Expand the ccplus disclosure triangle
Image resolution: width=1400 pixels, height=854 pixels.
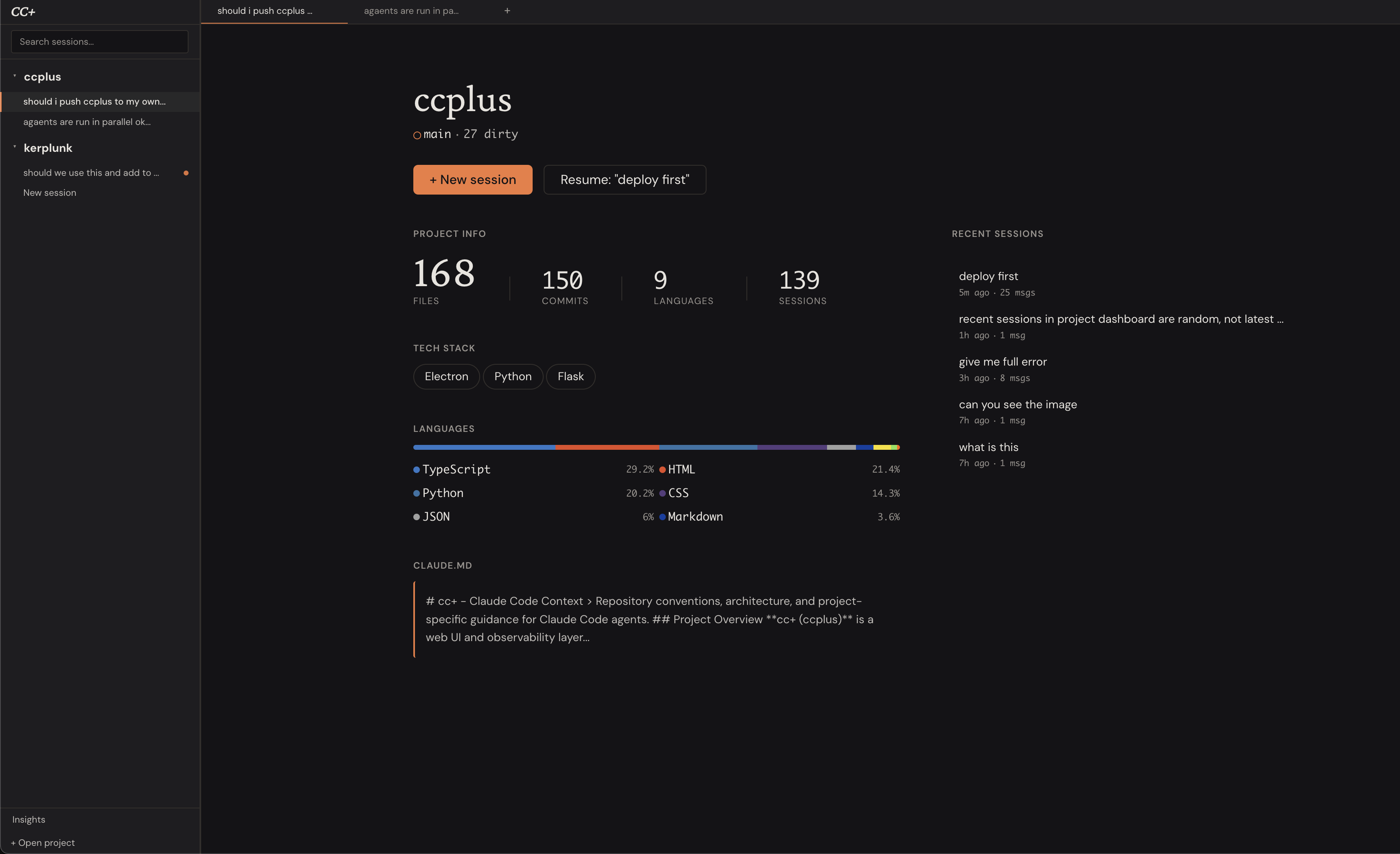[14, 76]
